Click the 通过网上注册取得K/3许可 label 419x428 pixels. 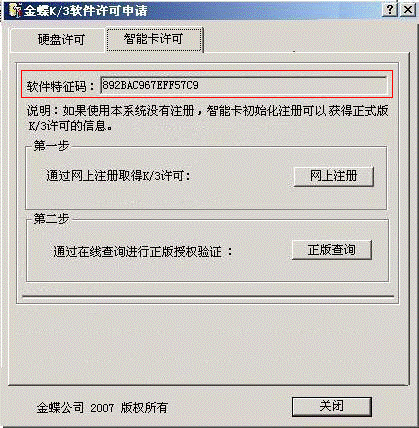118,176
